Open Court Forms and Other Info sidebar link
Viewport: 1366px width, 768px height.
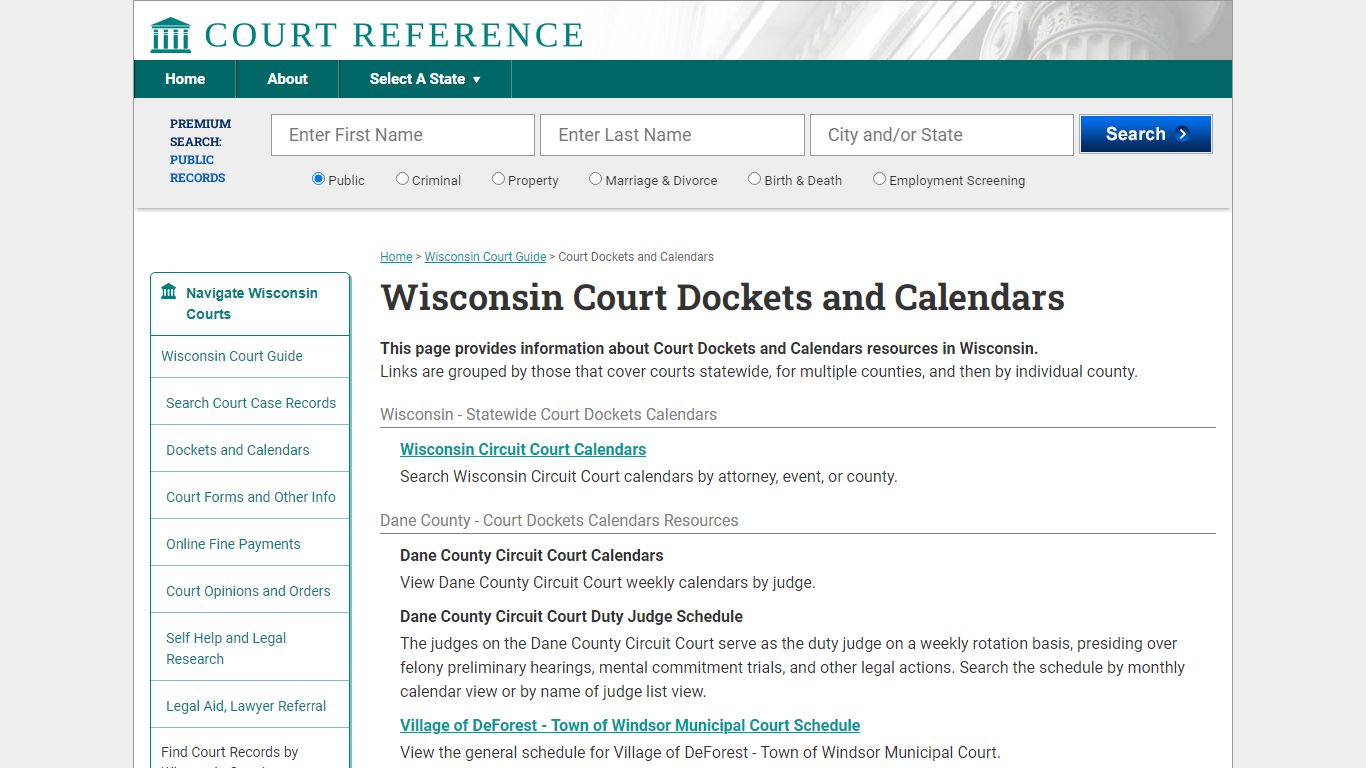251,497
